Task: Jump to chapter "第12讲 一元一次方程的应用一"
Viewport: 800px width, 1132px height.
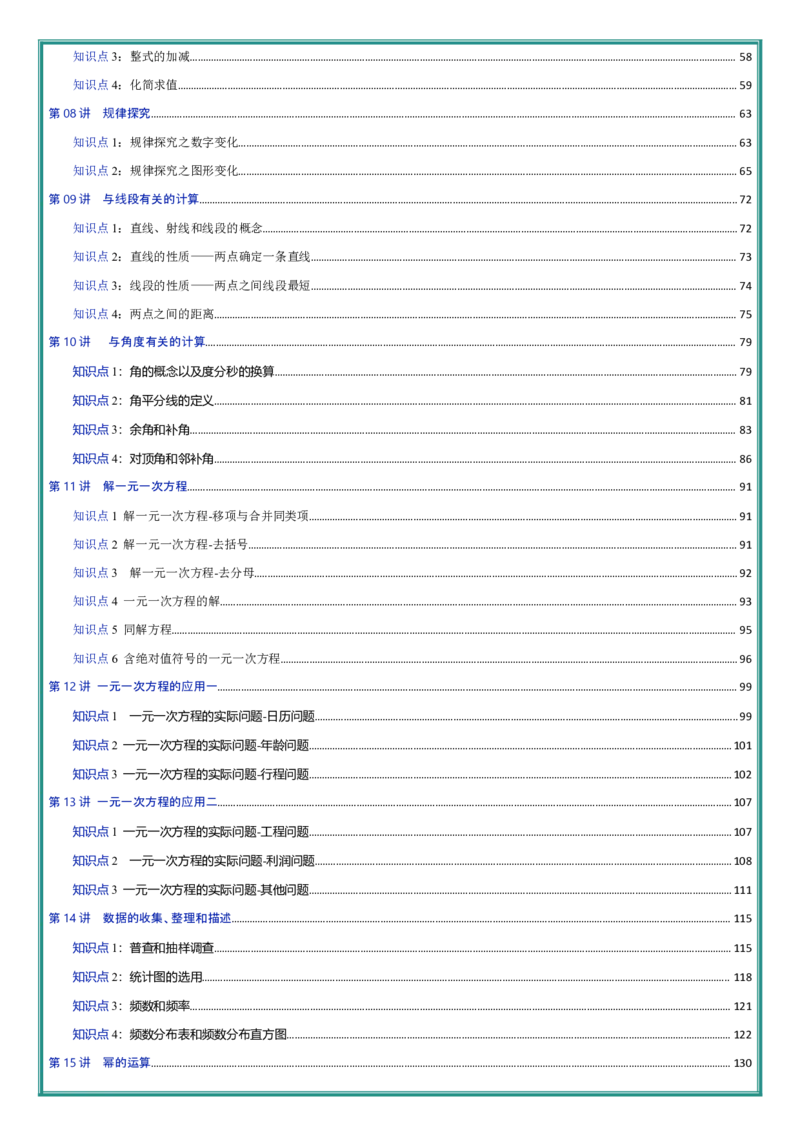Action: pos(400,687)
